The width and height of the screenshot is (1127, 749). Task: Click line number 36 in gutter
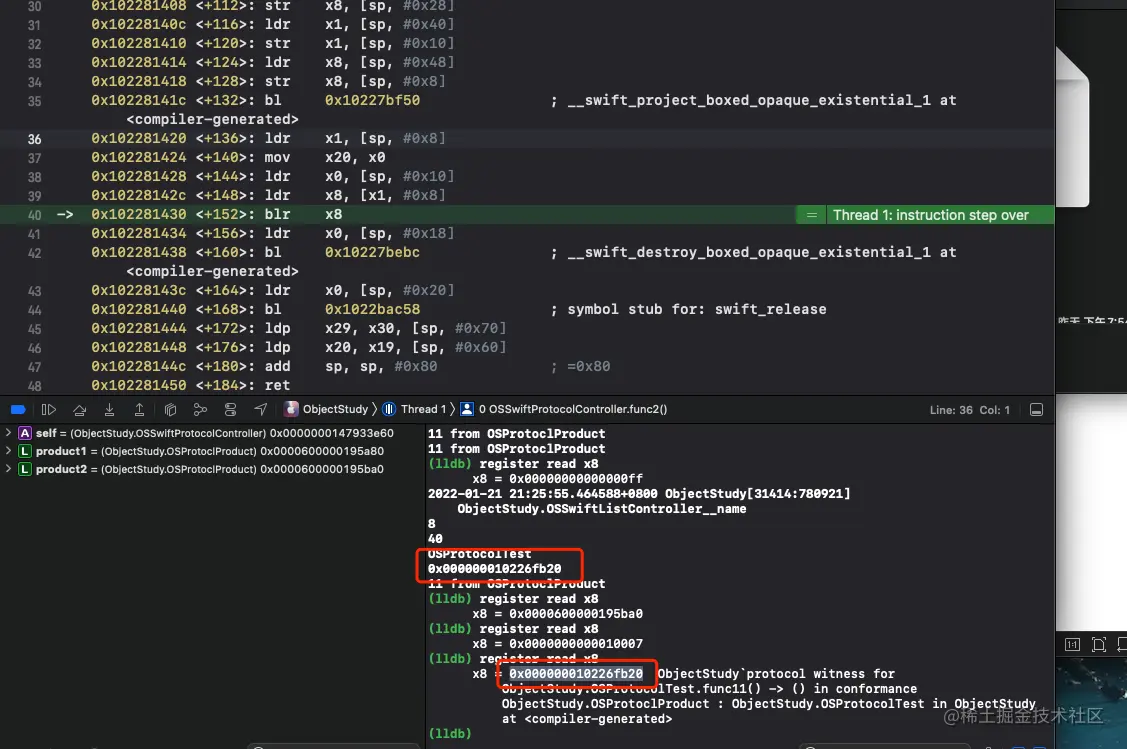click(x=34, y=139)
